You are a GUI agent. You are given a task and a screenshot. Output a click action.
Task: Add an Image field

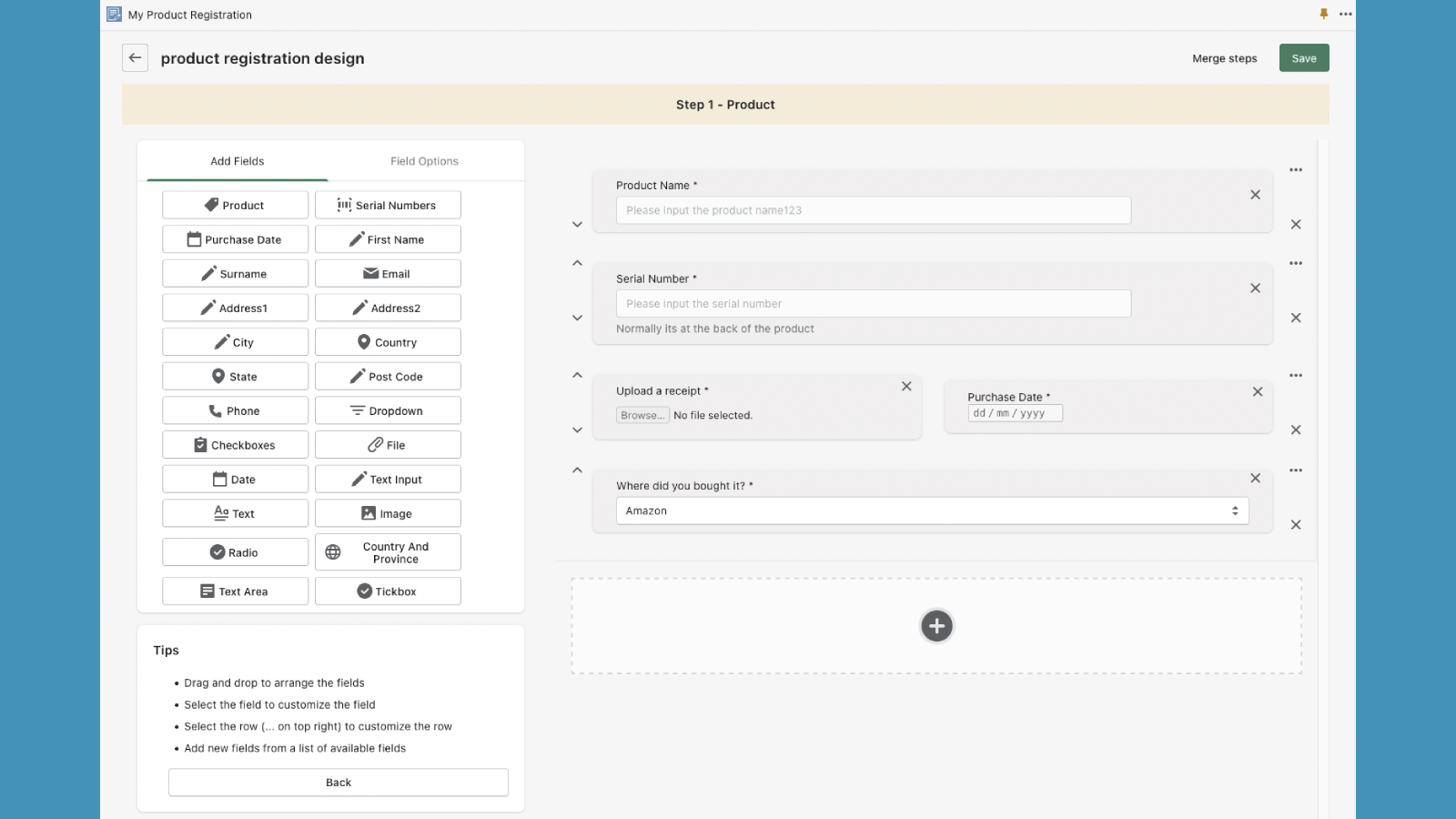tap(388, 512)
